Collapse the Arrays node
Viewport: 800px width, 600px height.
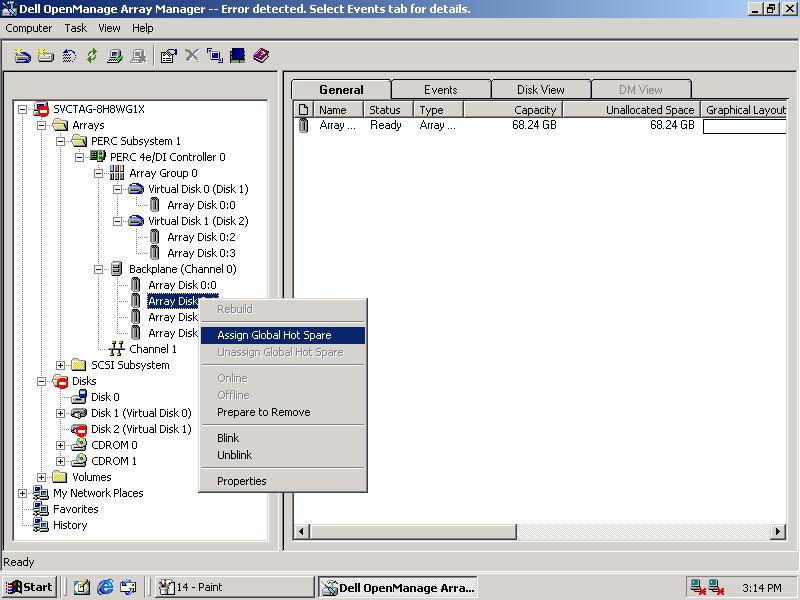41,125
